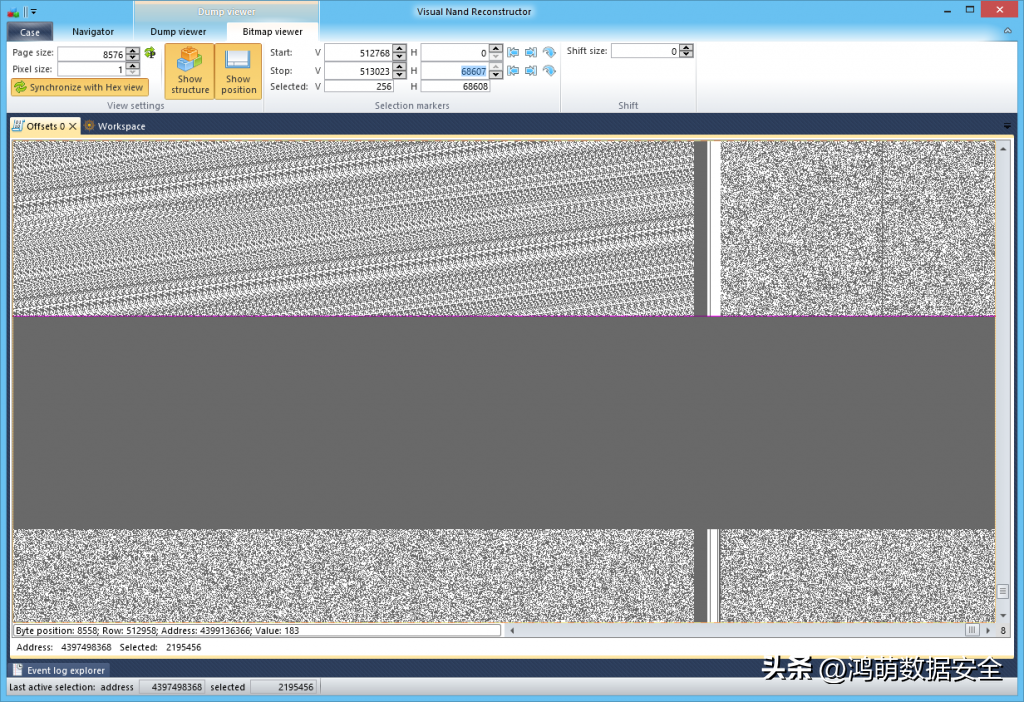The height and width of the screenshot is (702, 1024).
Task: Toggle Show position overlay off
Action: point(238,71)
